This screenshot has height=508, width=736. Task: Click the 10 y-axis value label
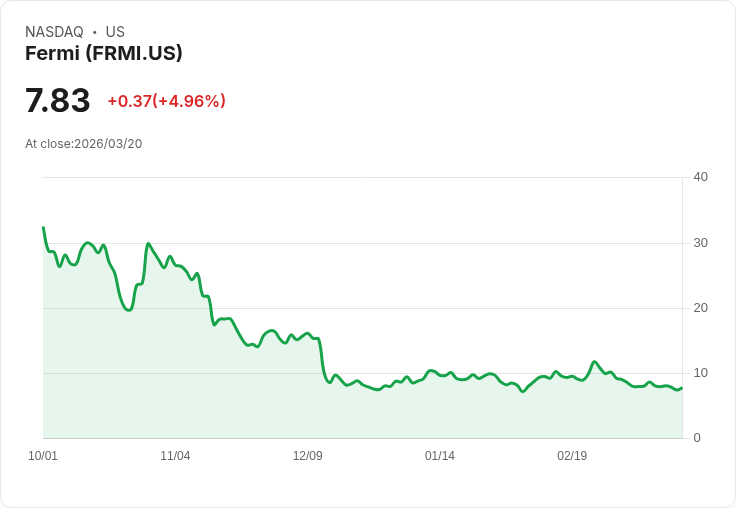click(x=700, y=373)
